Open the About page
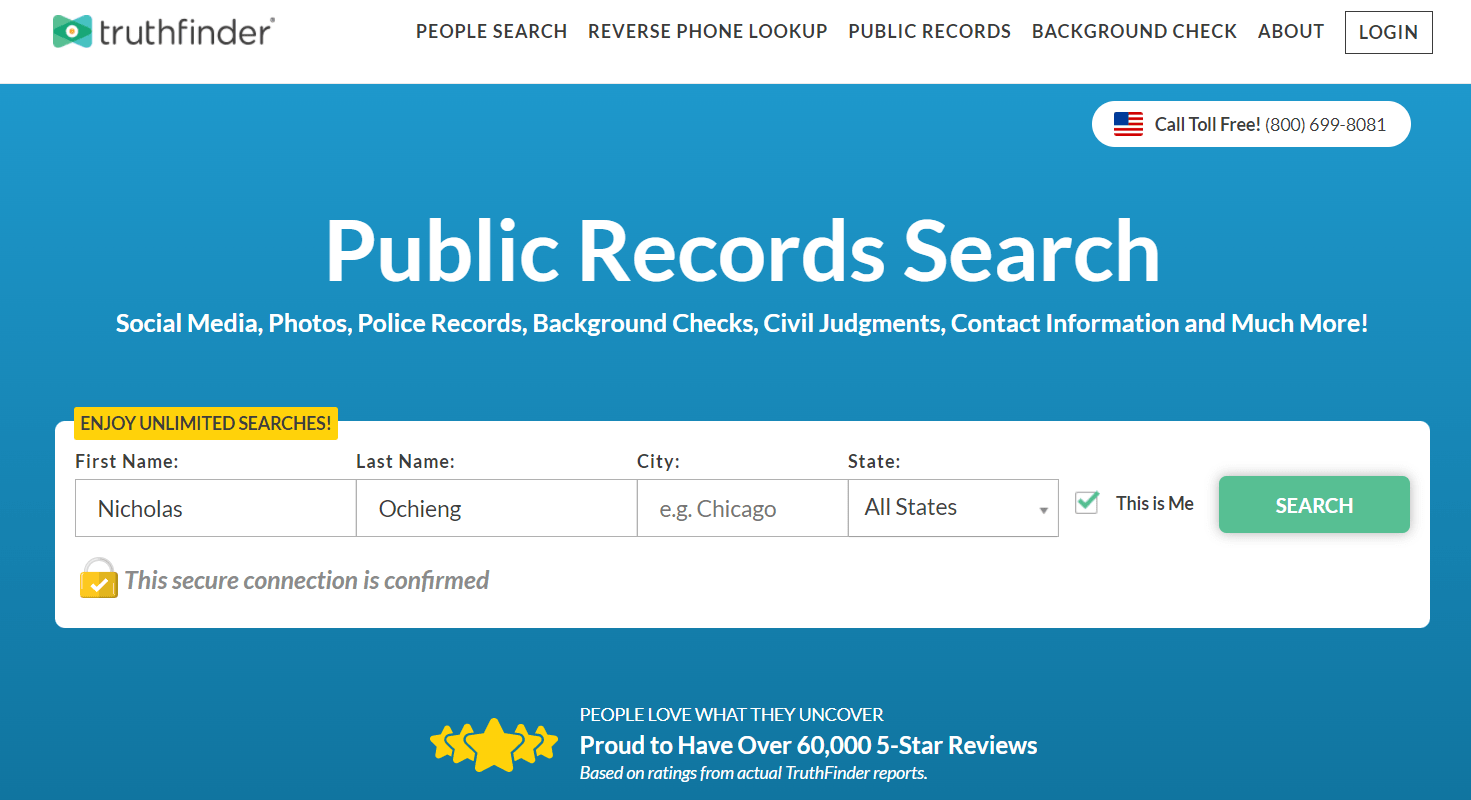 tap(1291, 32)
